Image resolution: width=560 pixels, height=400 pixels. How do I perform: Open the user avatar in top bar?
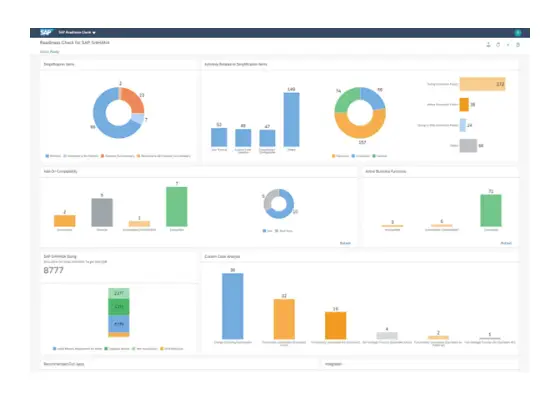518,33
